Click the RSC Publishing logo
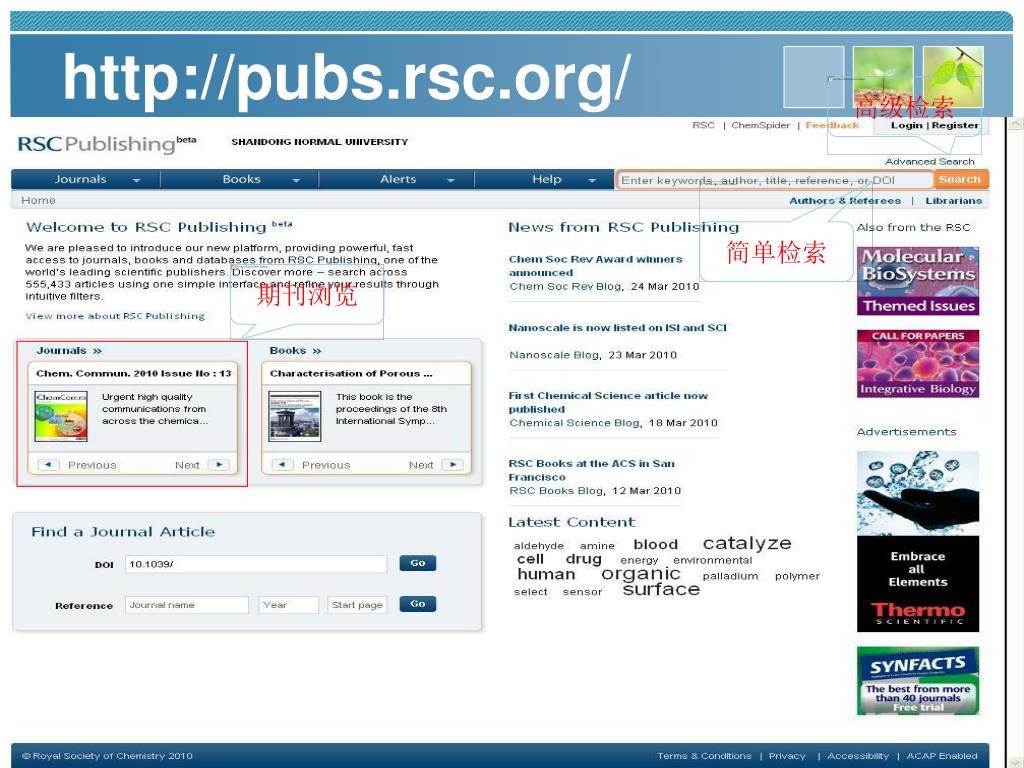 coord(106,143)
